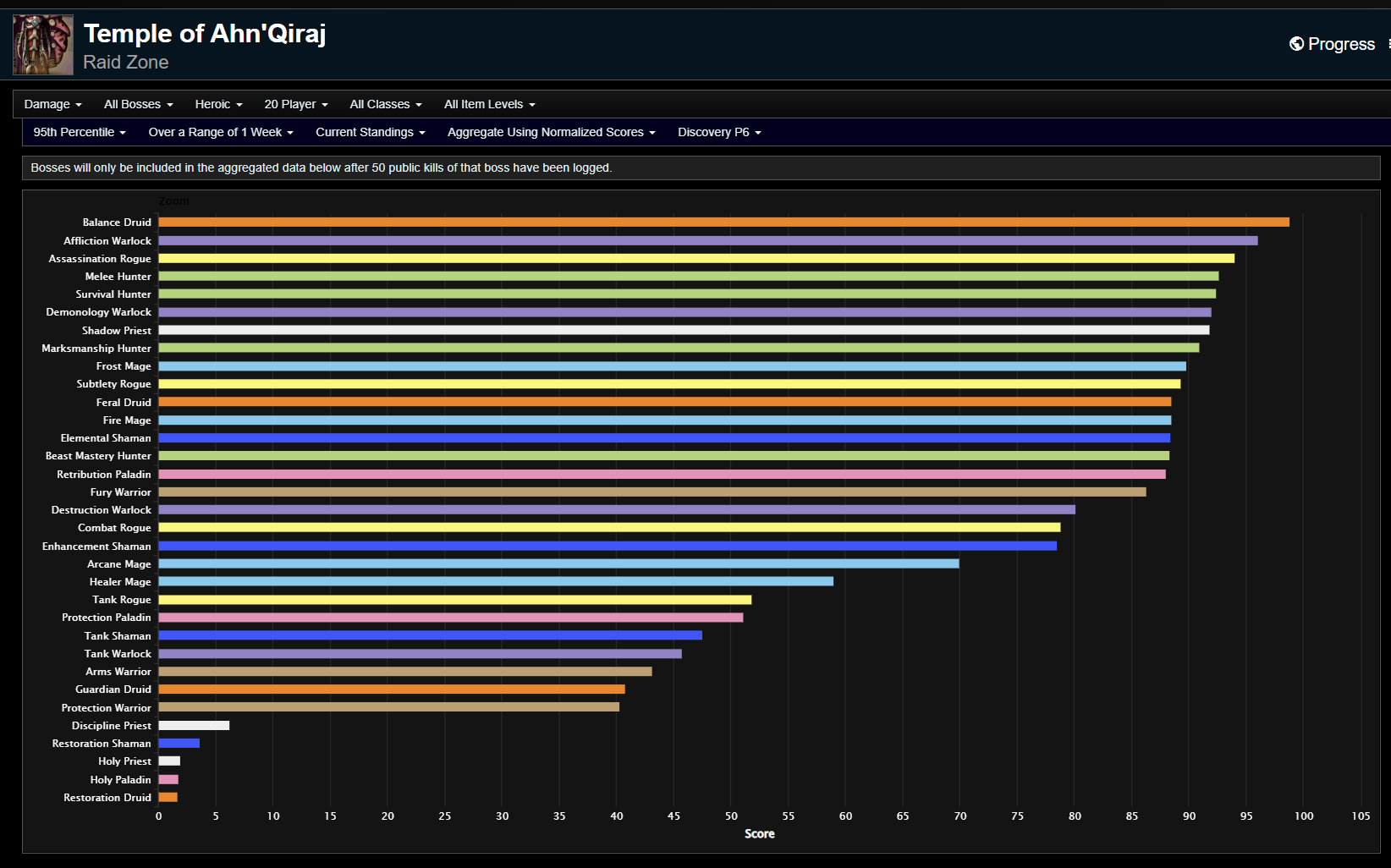Change the 95th Percentile setting

click(x=80, y=132)
